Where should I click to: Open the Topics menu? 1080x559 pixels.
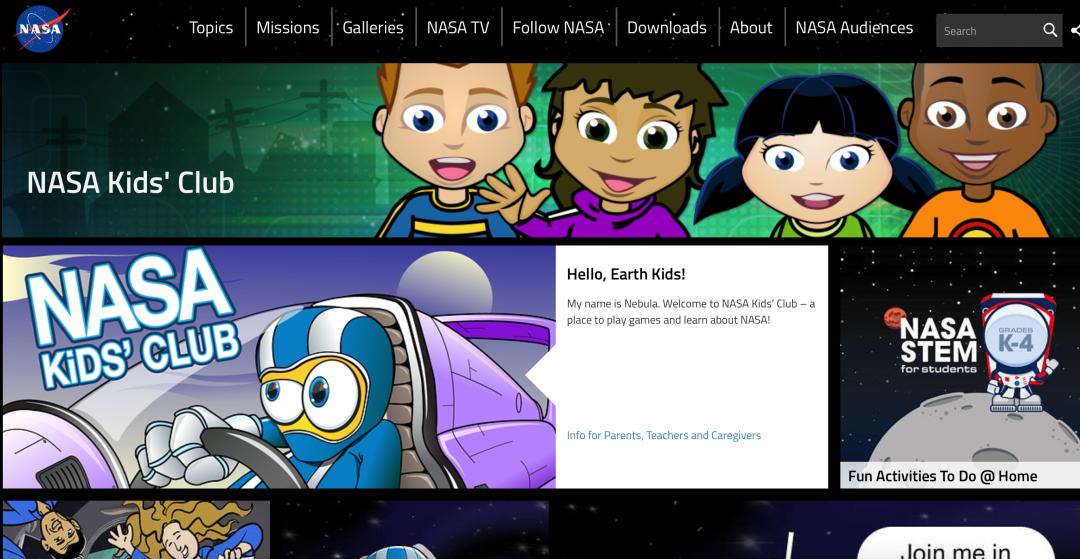tap(211, 28)
